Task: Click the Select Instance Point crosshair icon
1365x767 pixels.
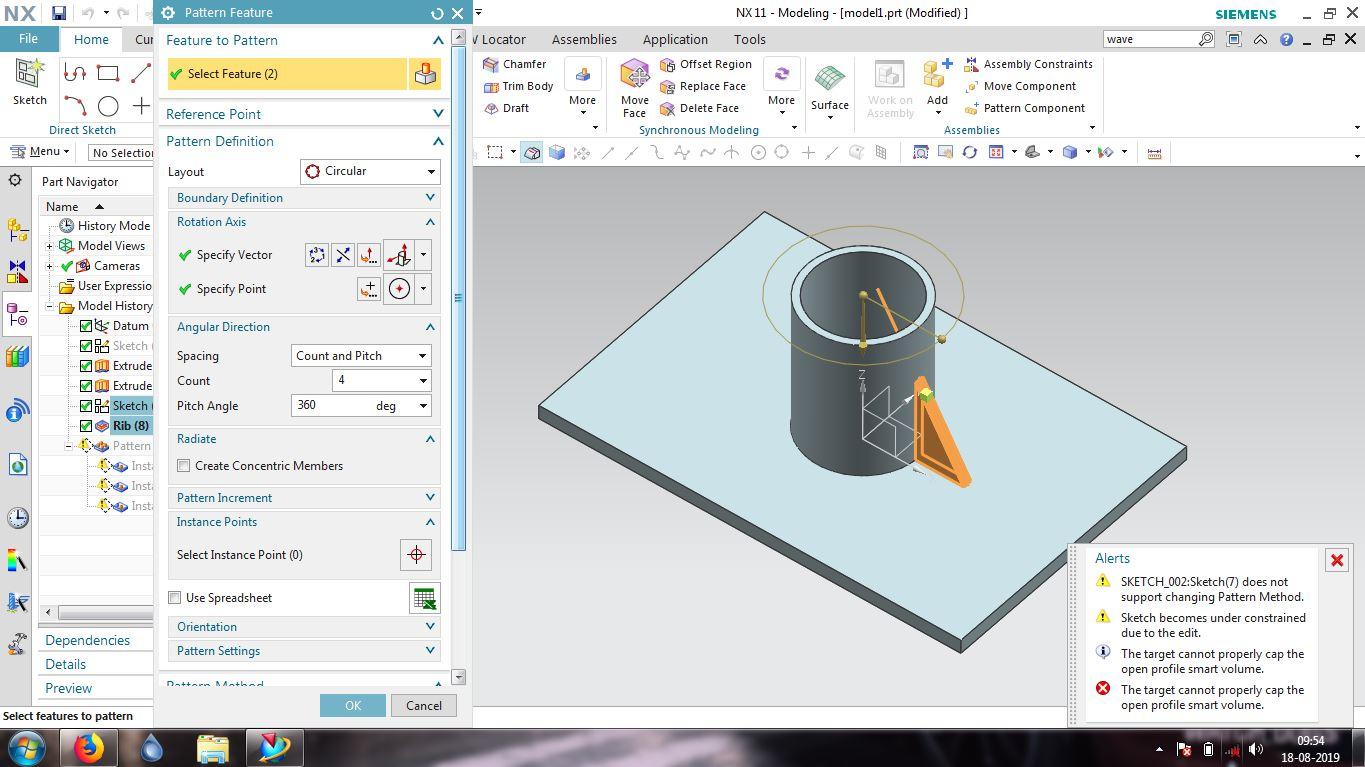Action: 415,555
